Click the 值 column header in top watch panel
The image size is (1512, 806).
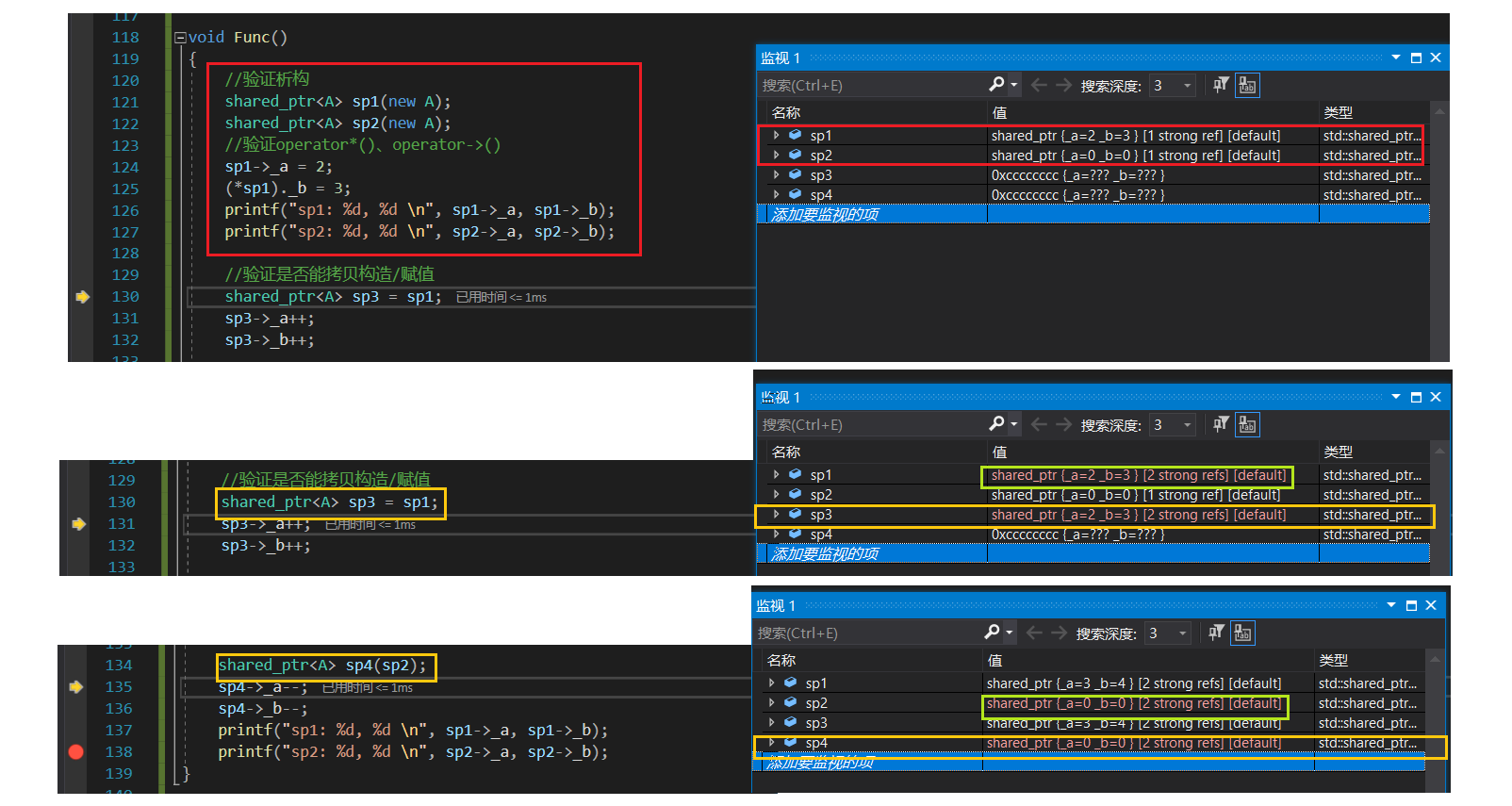coord(999,112)
